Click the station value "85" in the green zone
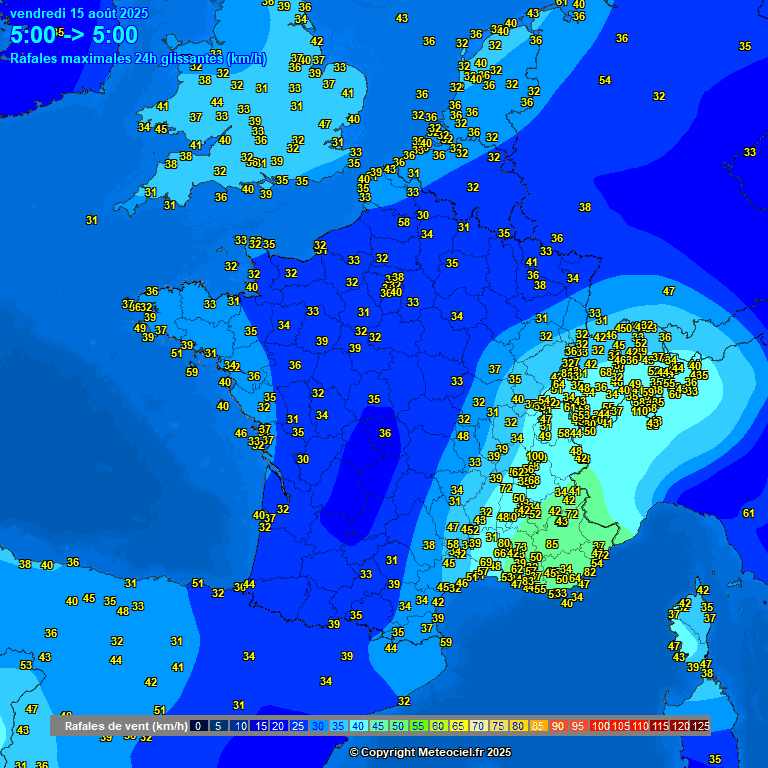 pyautogui.click(x=552, y=544)
